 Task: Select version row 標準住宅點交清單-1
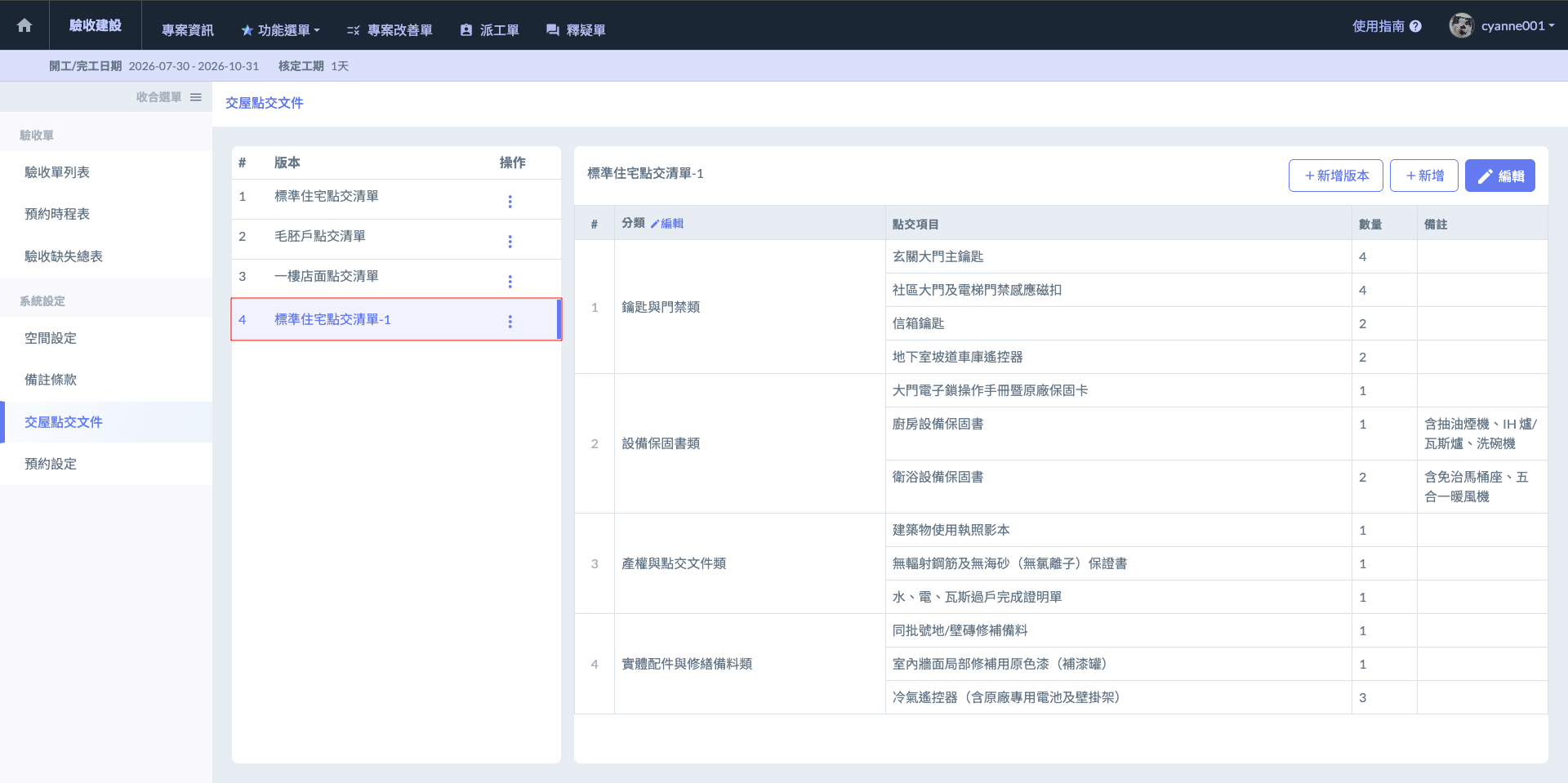click(x=396, y=319)
